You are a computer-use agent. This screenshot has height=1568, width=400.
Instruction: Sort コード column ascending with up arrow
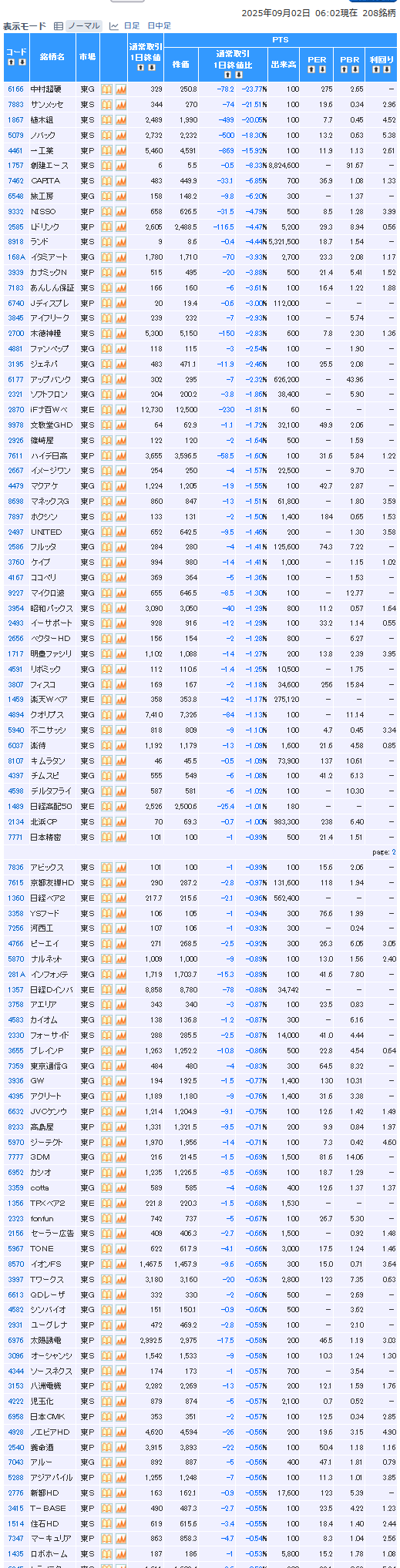(11, 62)
